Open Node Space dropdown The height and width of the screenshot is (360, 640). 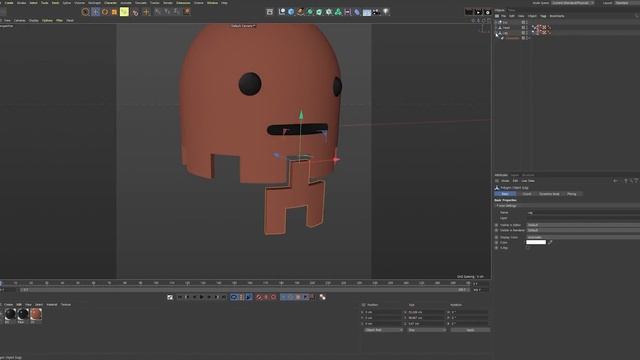(x=573, y=3)
